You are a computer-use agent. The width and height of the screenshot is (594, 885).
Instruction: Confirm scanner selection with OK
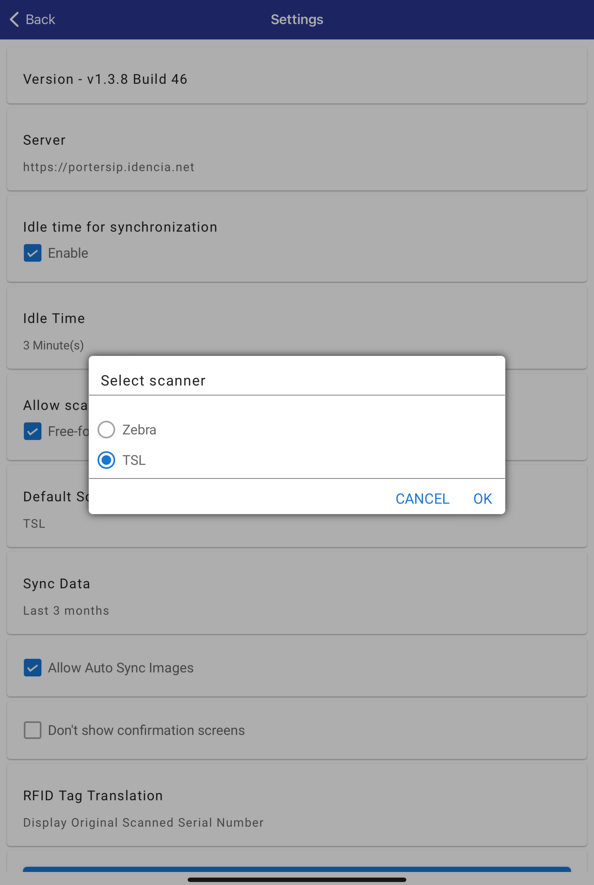482,498
